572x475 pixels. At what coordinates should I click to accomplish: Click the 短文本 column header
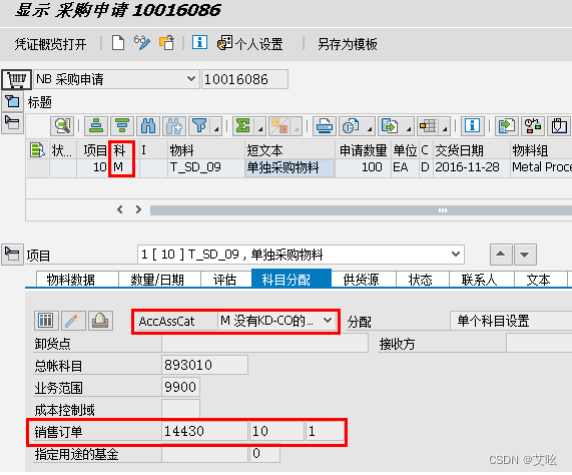pyautogui.click(x=290, y=150)
